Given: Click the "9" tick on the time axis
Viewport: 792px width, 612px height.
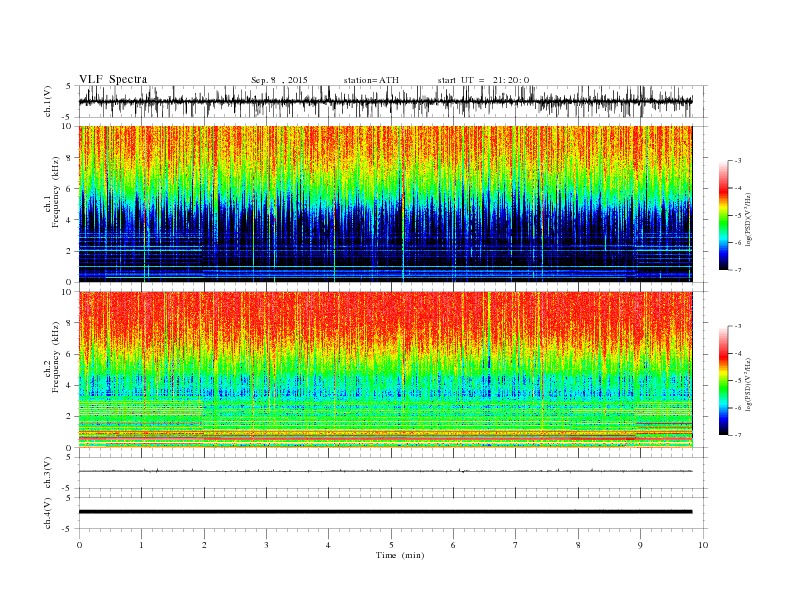Looking at the screenshot, I should 640,545.
